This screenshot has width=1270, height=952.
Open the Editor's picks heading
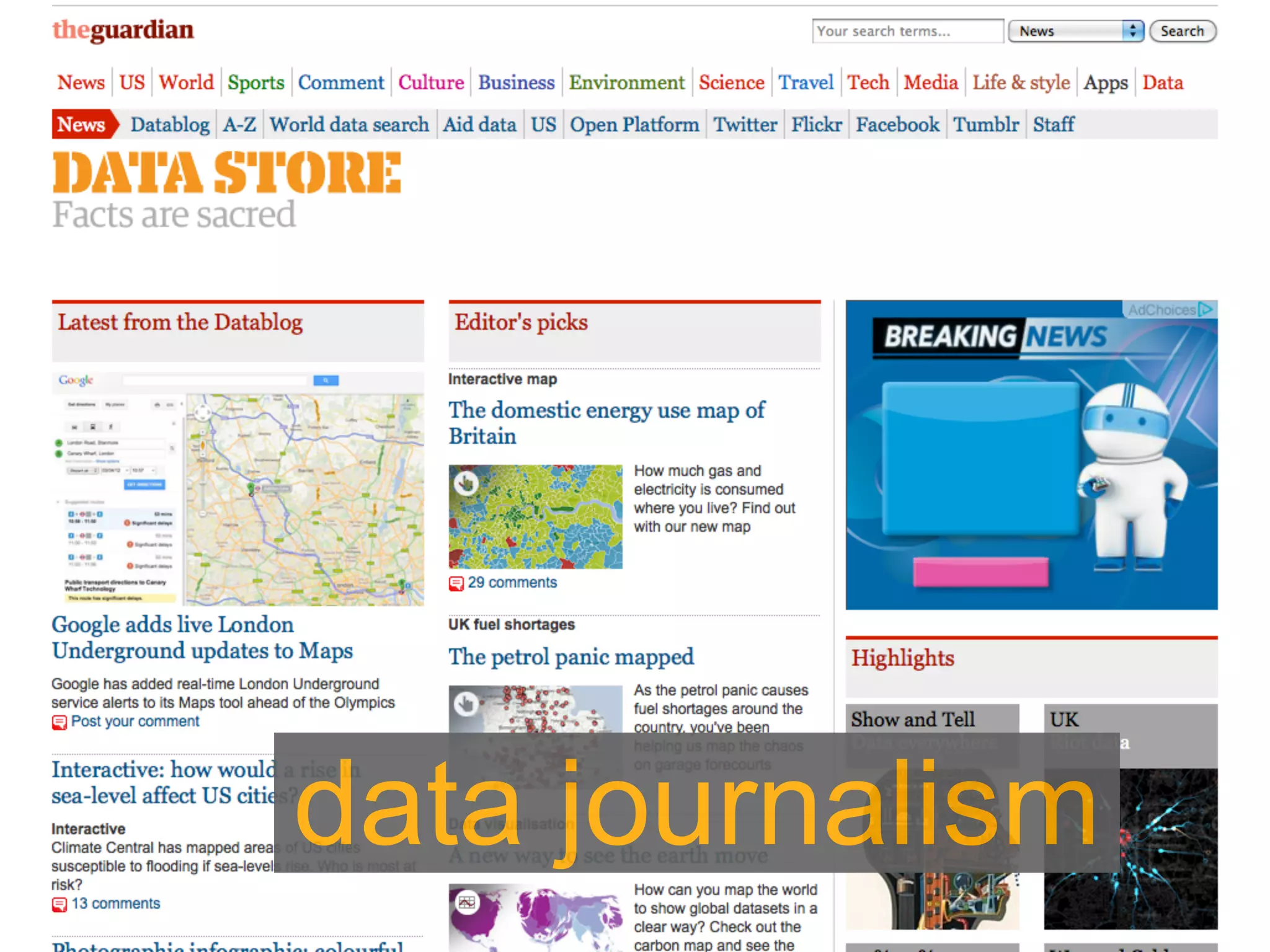click(521, 323)
